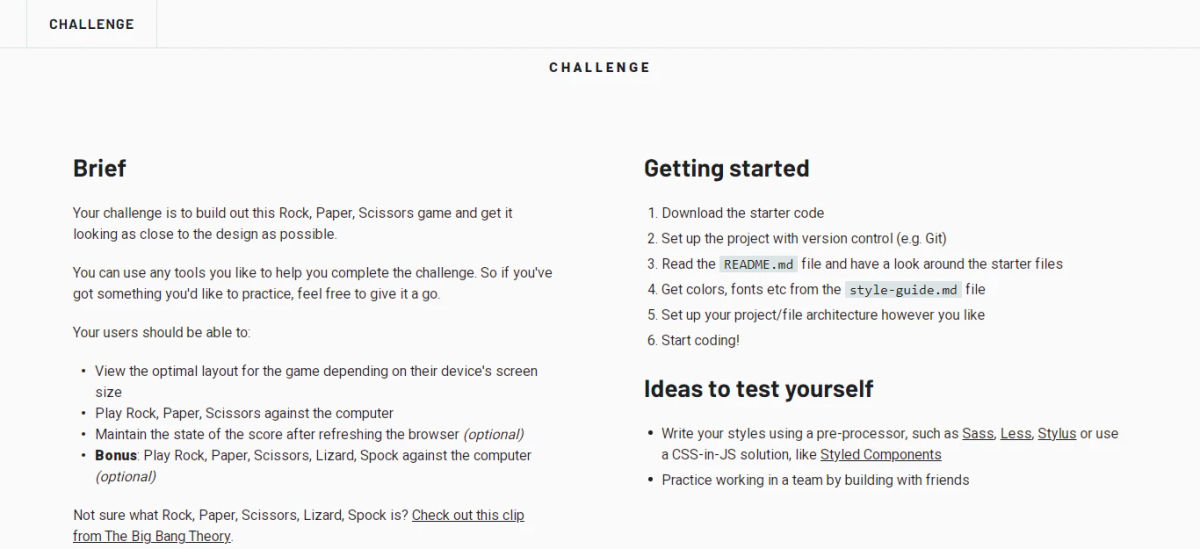Screen dimensions: 1200x549
Task: Check out this clip link
Action: click(x=468, y=515)
